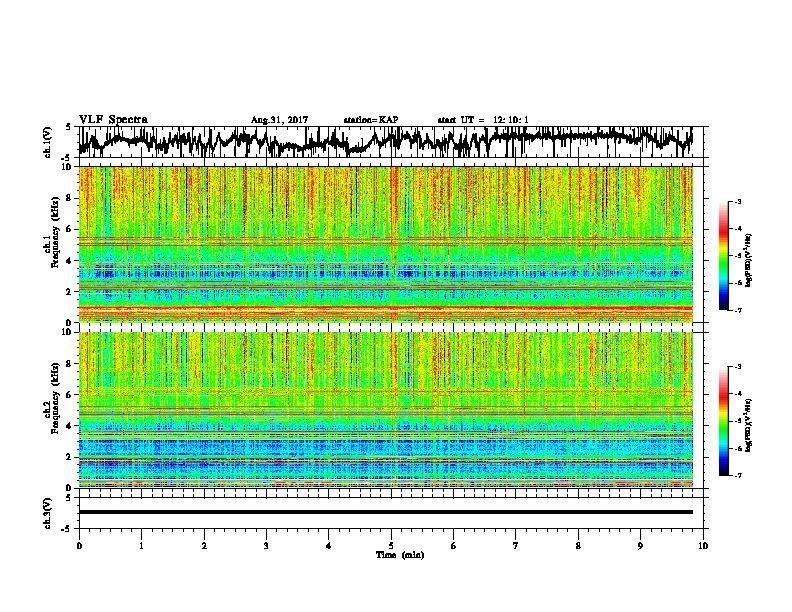Click the "station=KAP" header text
Image resolution: width=792 pixels, height=612 pixels.
pyautogui.click(x=371, y=120)
